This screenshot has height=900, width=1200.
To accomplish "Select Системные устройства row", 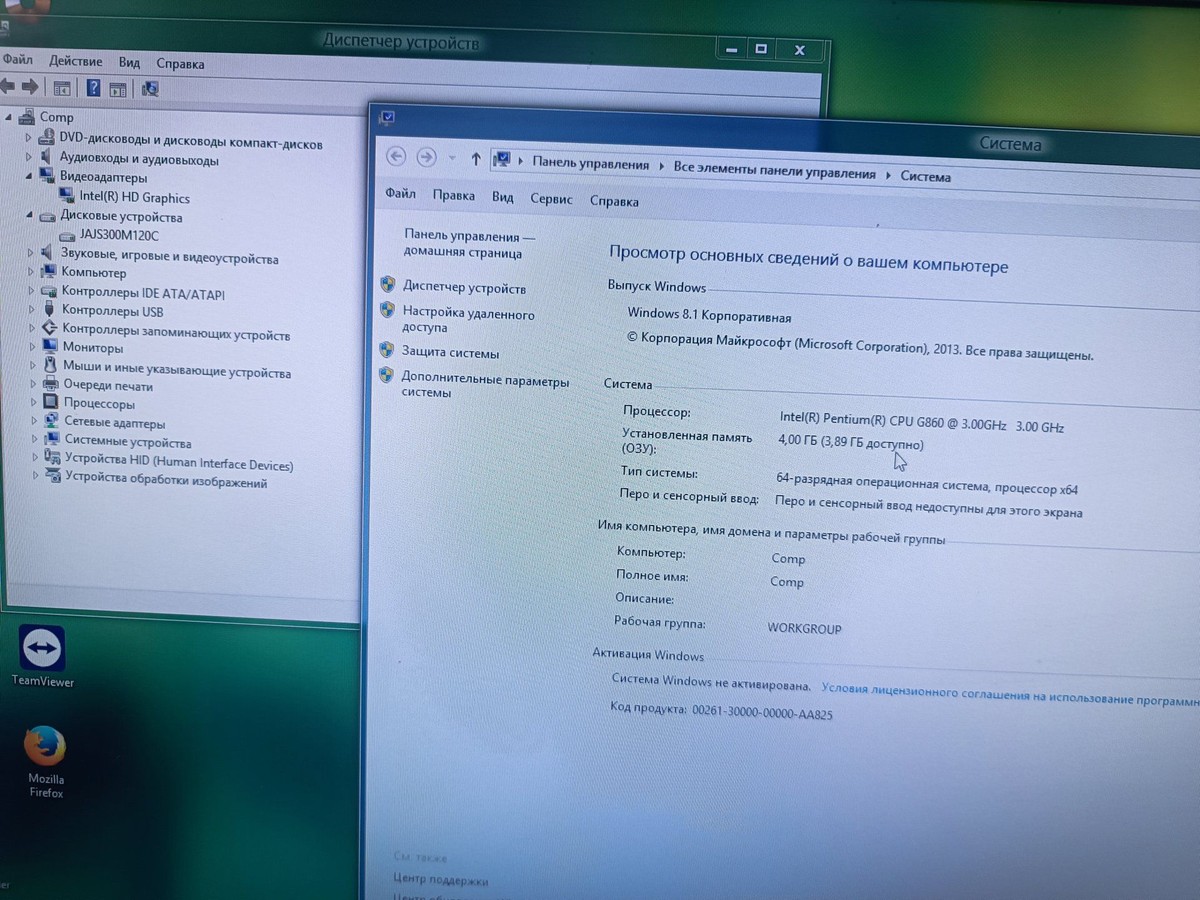I will coord(128,442).
